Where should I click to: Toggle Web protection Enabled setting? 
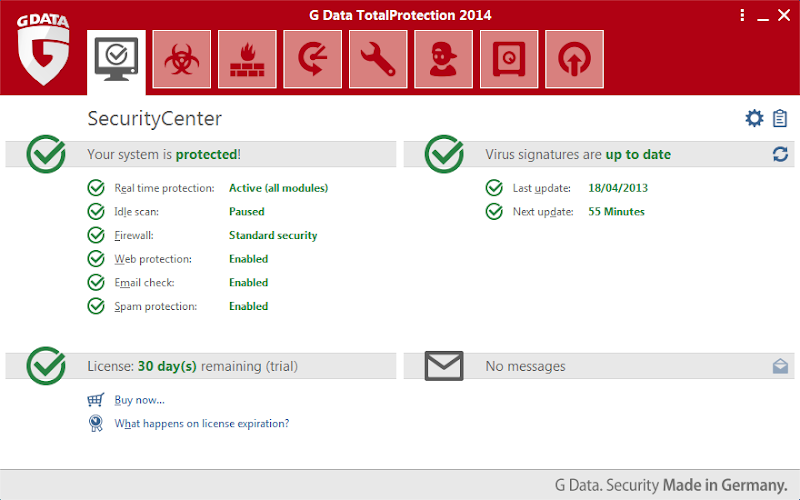pos(248,259)
